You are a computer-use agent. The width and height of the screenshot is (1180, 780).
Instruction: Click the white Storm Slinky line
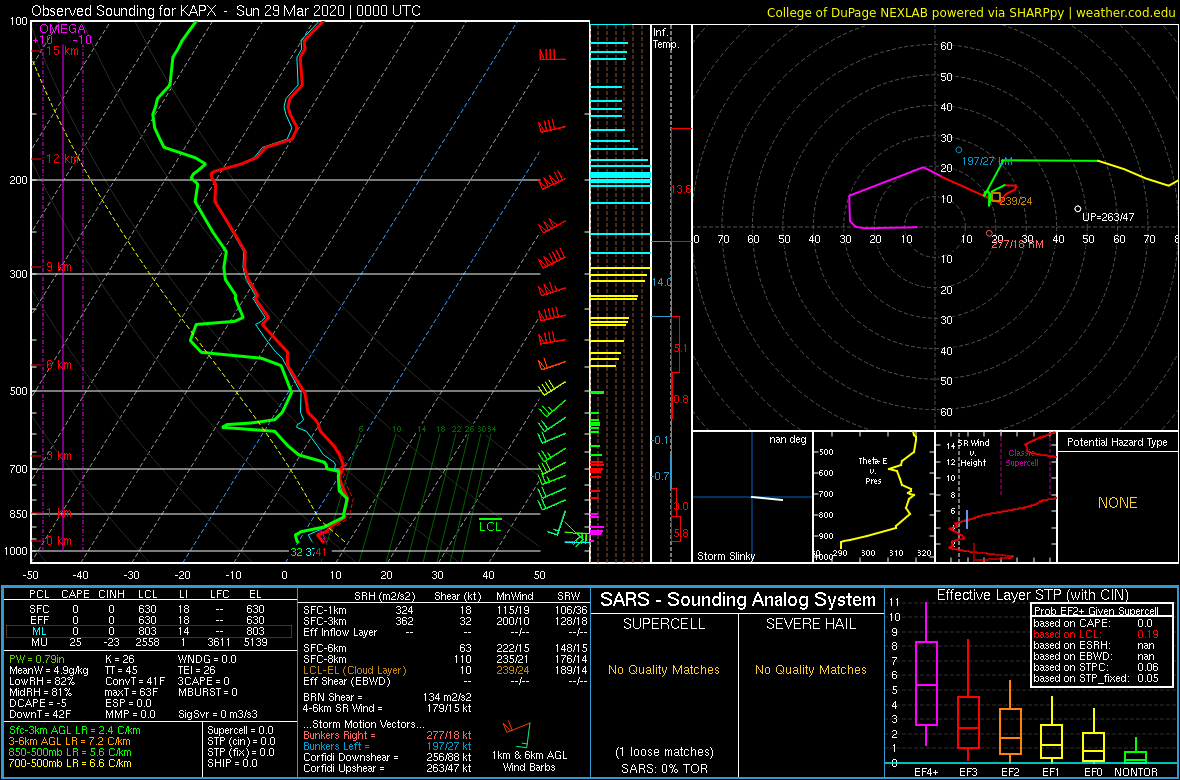[766, 498]
